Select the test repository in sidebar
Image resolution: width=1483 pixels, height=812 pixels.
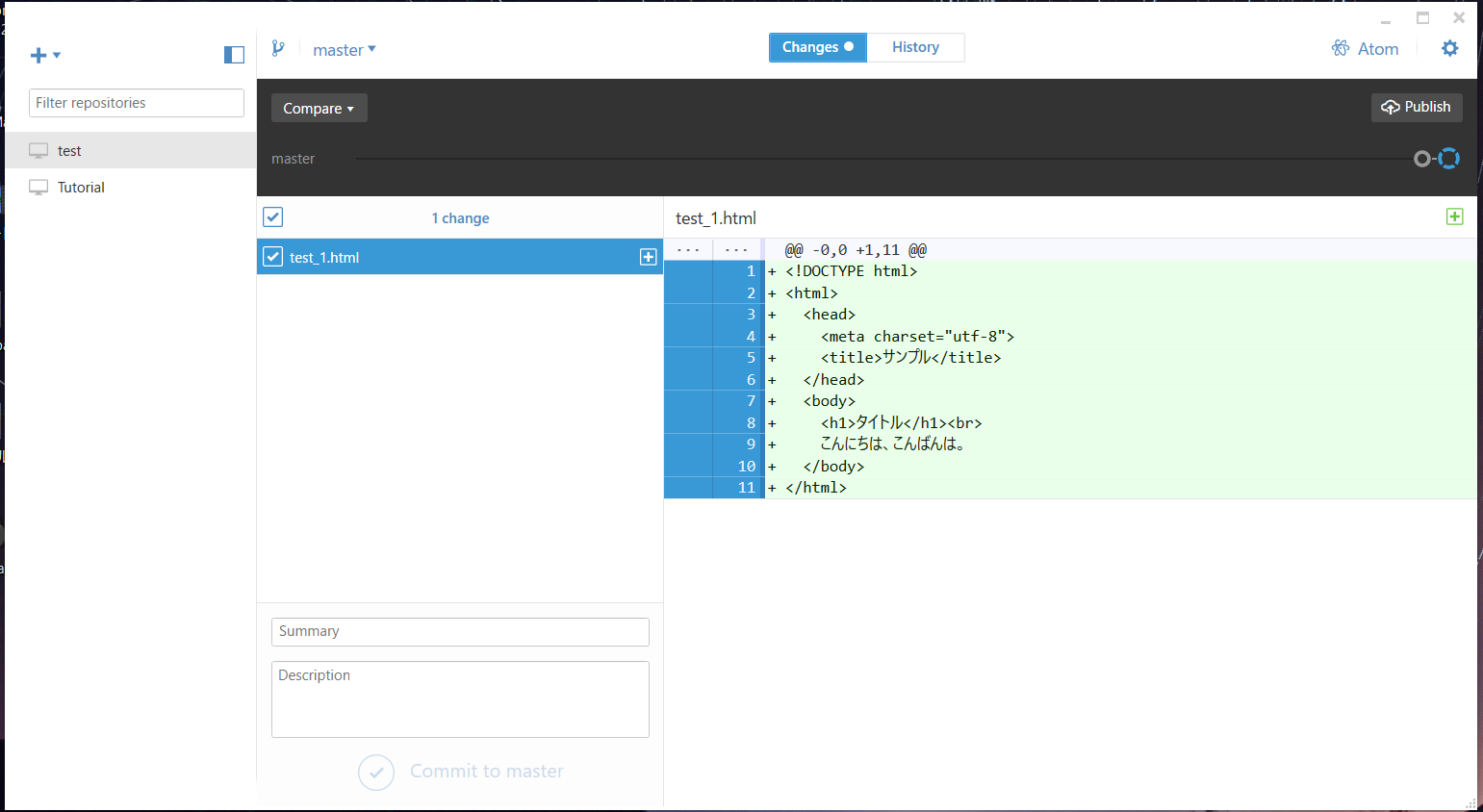131,150
